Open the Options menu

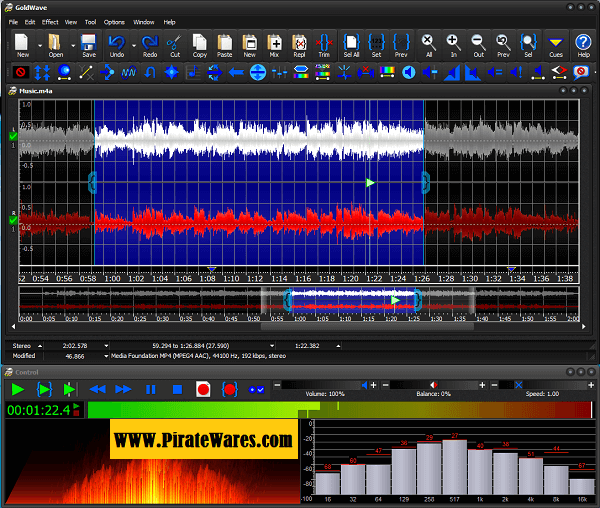[114, 21]
